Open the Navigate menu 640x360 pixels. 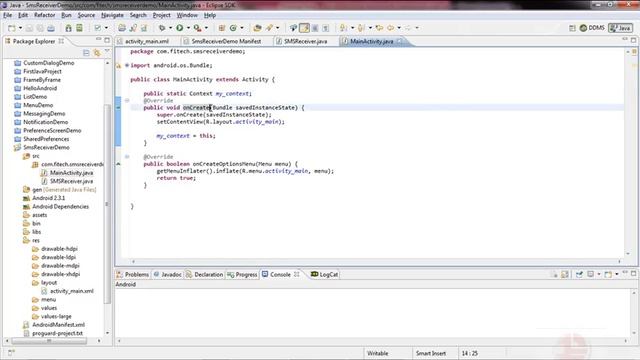coord(112,15)
